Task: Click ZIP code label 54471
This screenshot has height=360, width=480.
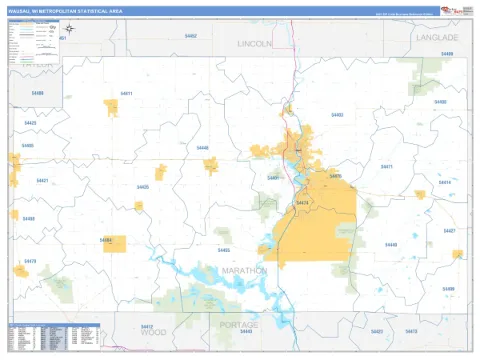Action: (x=387, y=167)
